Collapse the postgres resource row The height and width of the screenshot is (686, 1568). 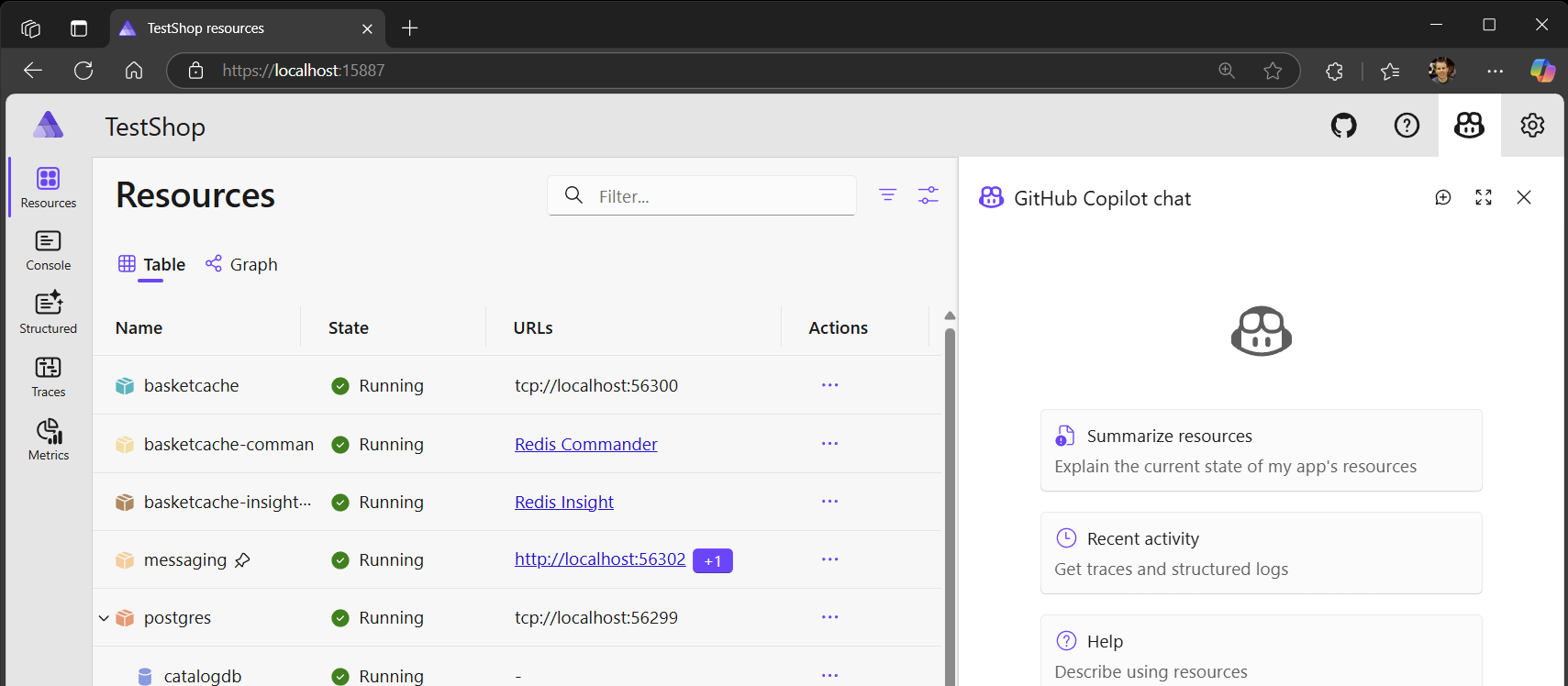pyautogui.click(x=104, y=618)
